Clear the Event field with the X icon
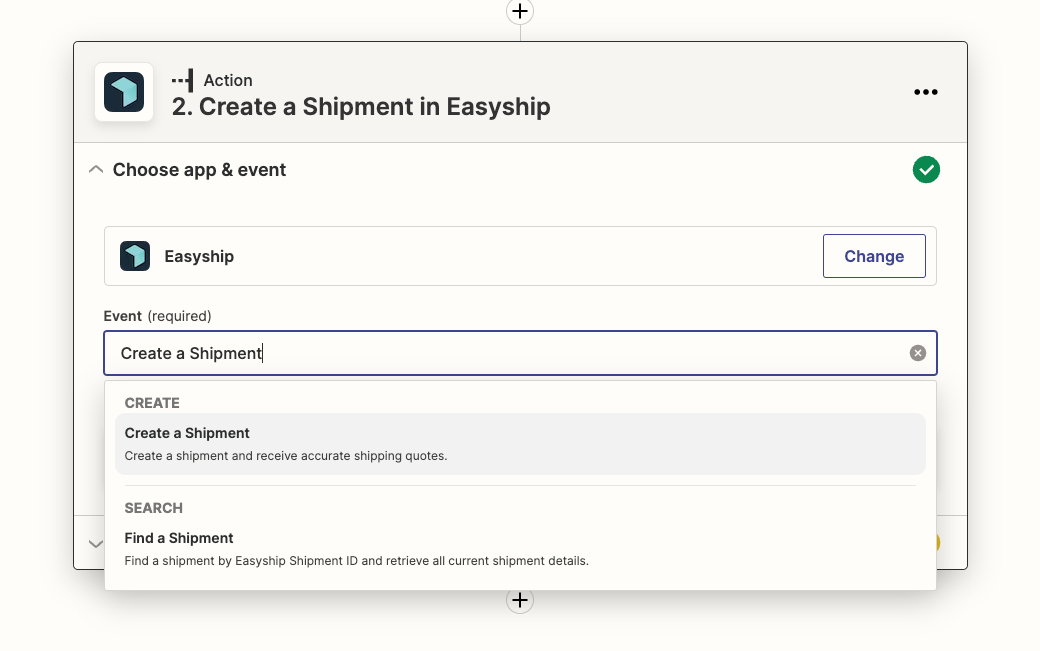The height and width of the screenshot is (651, 1040). pyautogui.click(x=918, y=353)
